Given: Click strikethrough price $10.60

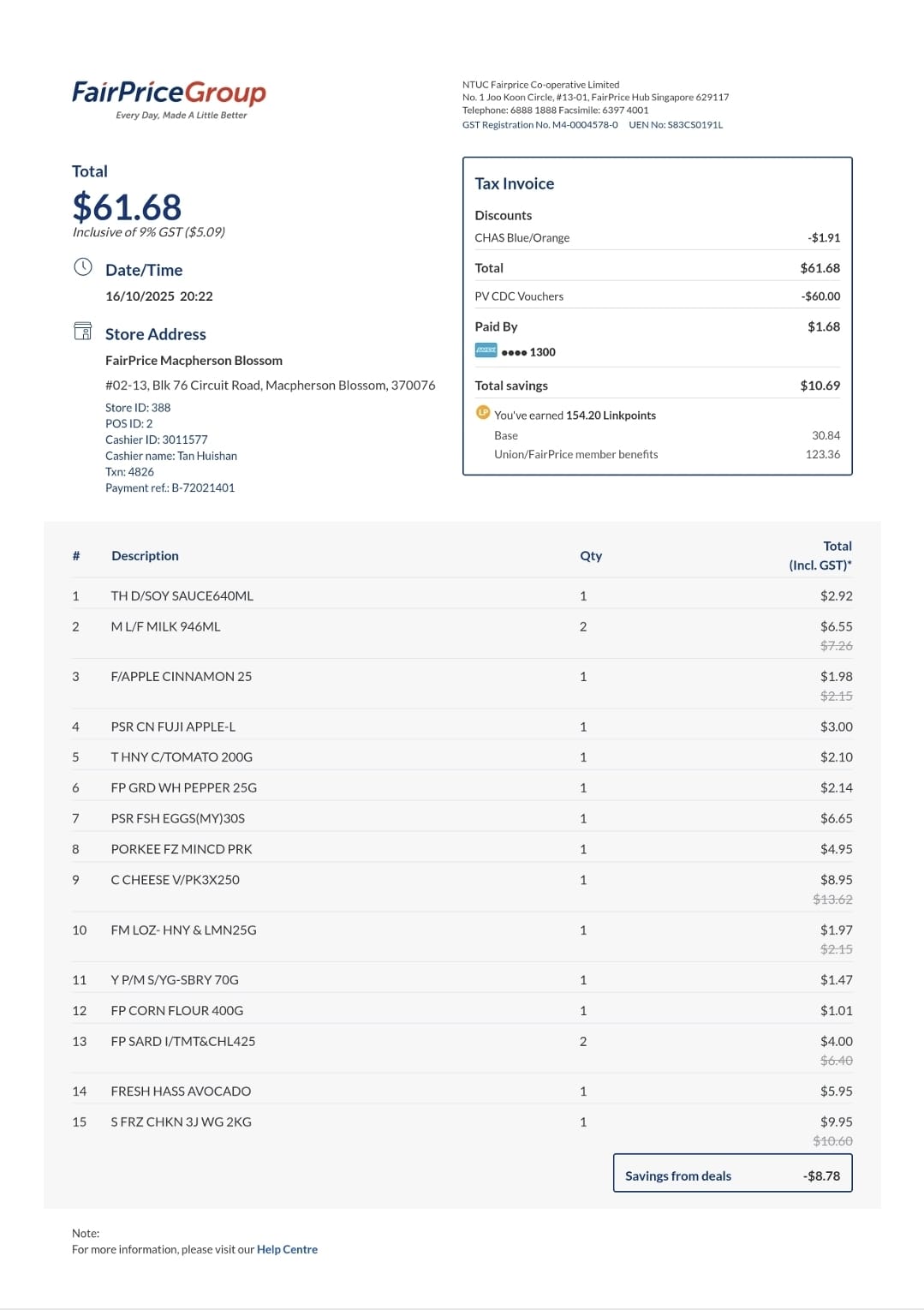Looking at the screenshot, I should tap(833, 1141).
